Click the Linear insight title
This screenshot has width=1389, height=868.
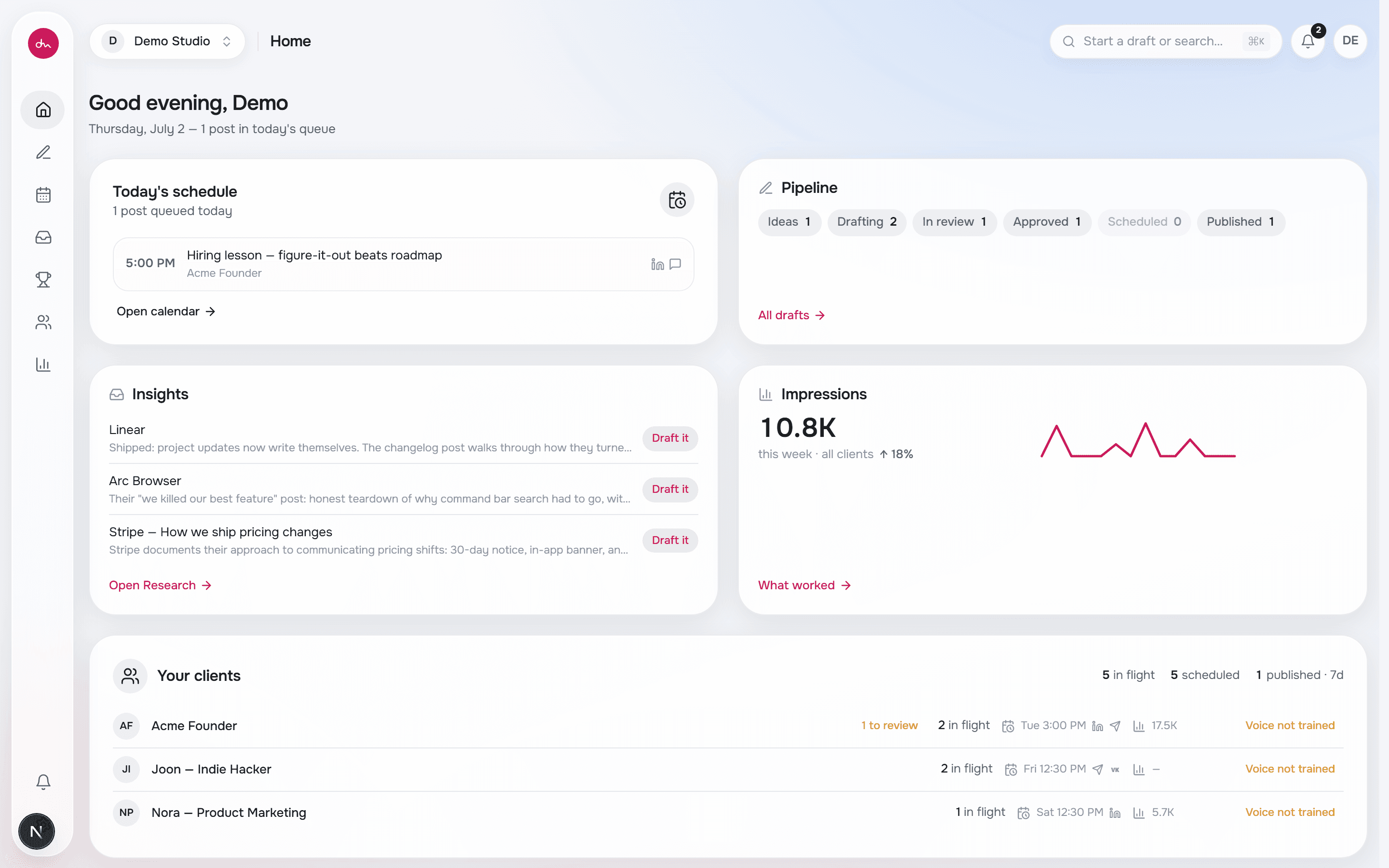[127, 430]
